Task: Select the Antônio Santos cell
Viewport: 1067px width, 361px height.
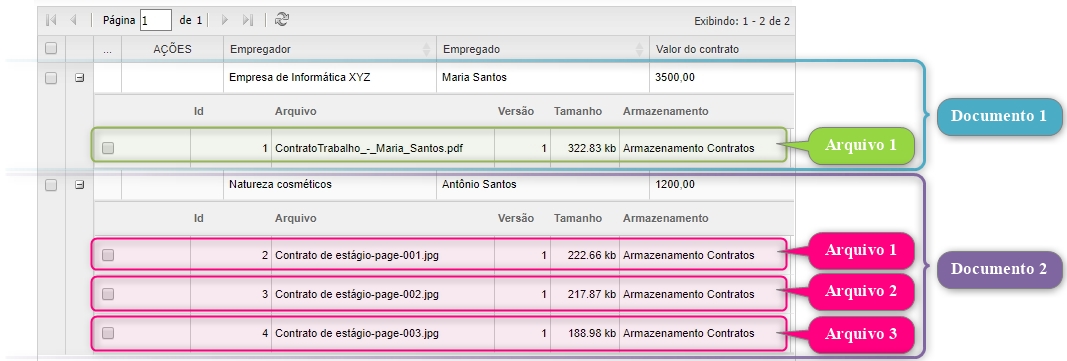Action: pos(542,184)
